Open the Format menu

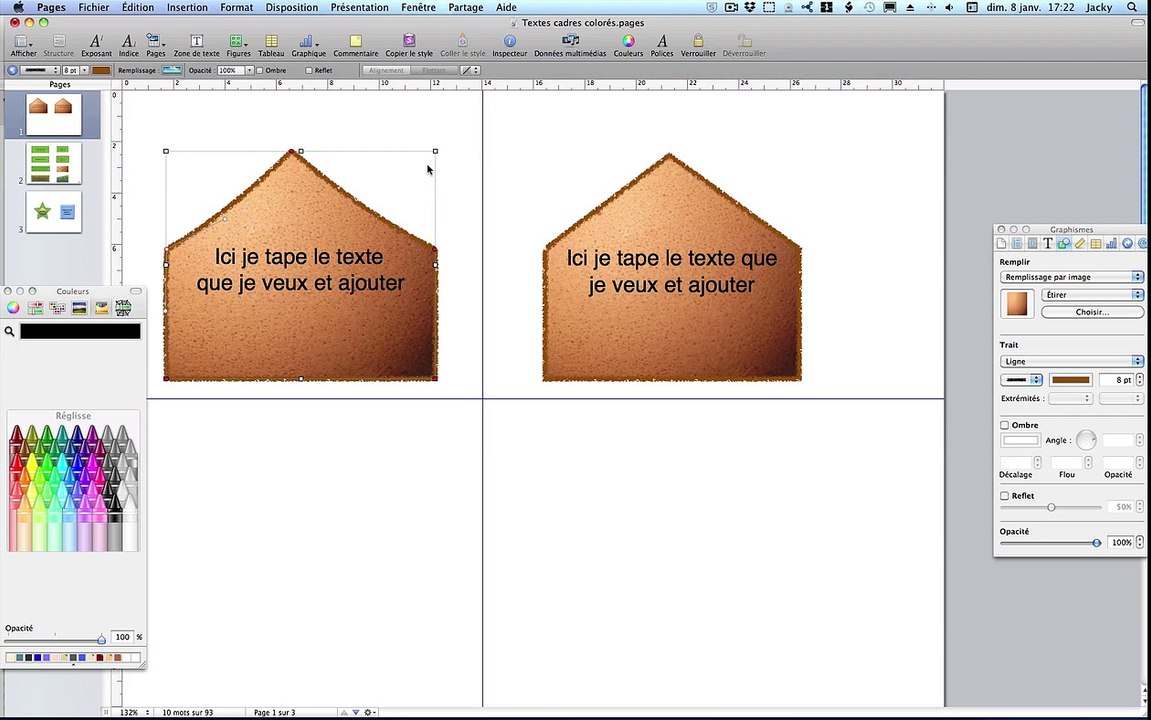236,7
